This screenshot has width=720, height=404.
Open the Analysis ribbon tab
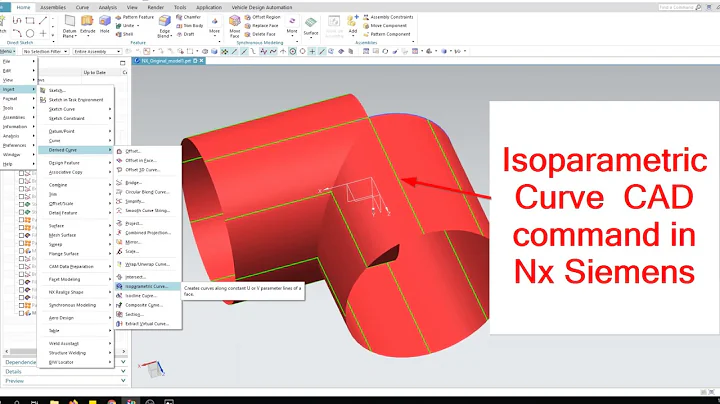107,7
